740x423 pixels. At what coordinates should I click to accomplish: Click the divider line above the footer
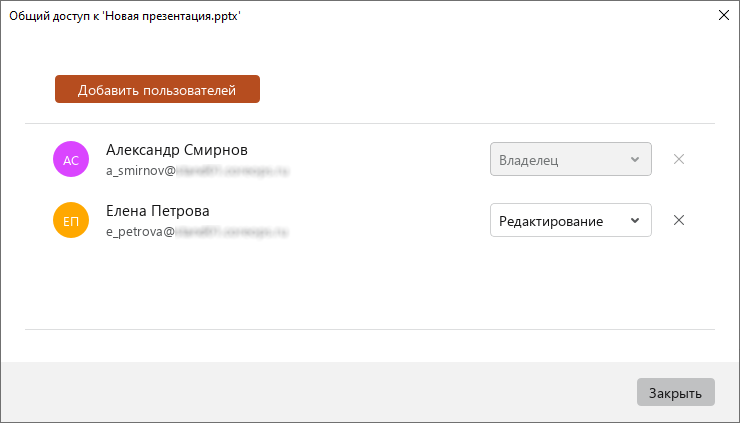[x=370, y=330]
